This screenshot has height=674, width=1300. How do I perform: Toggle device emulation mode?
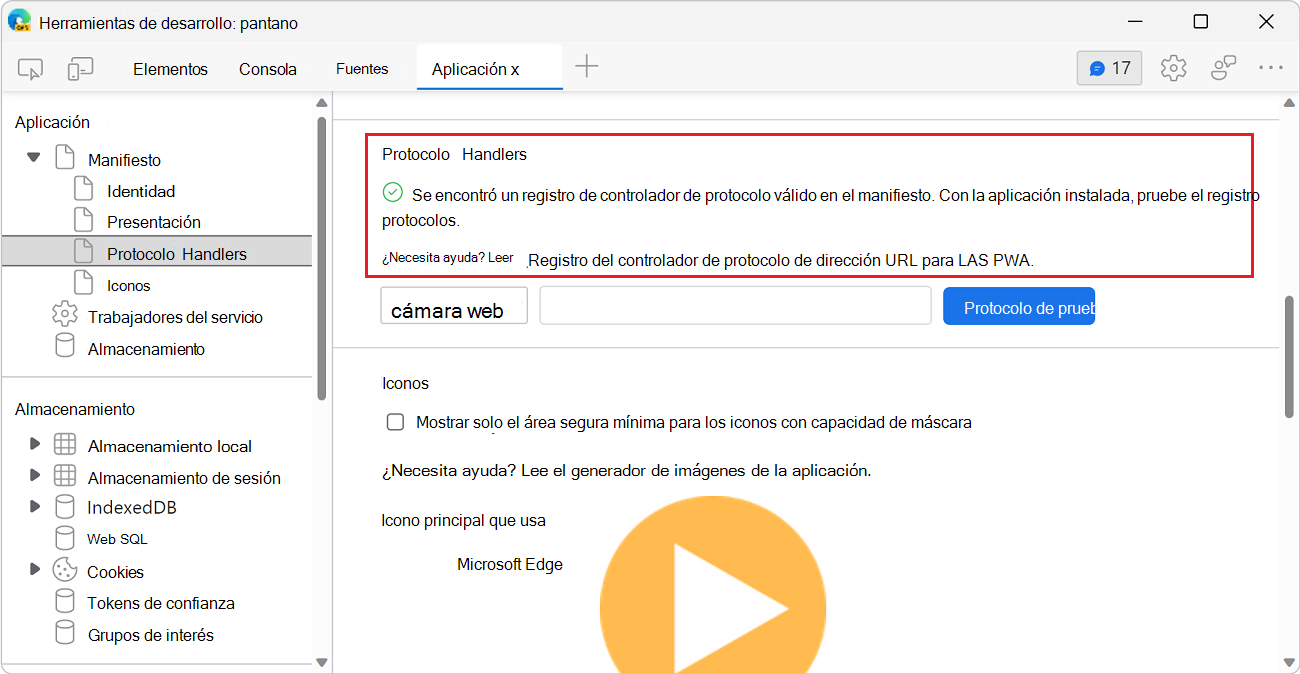(80, 68)
